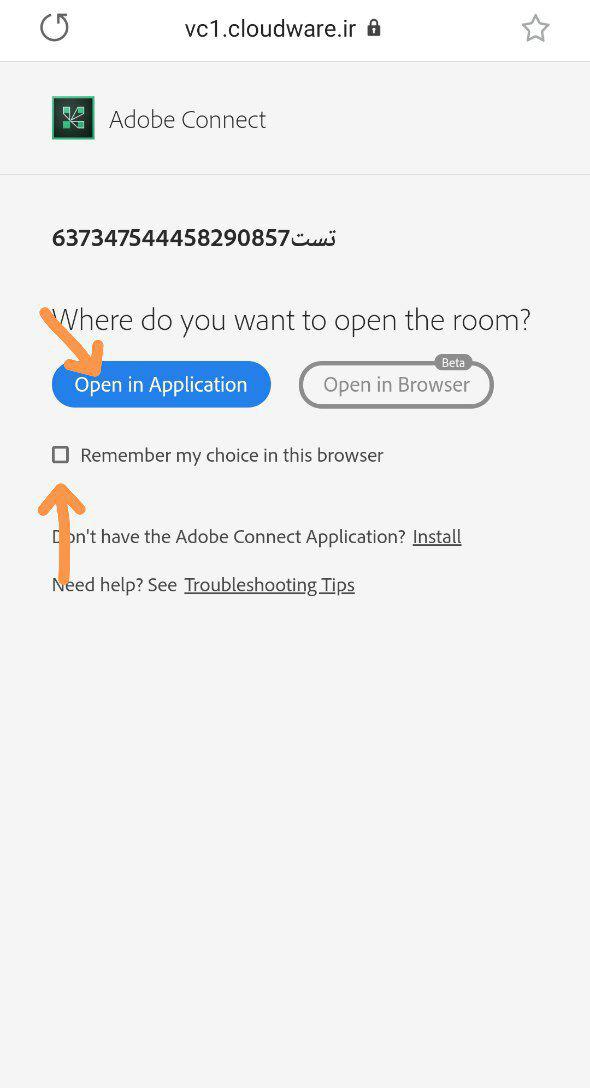Click the Adobe Connect logo icon

(73, 118)
